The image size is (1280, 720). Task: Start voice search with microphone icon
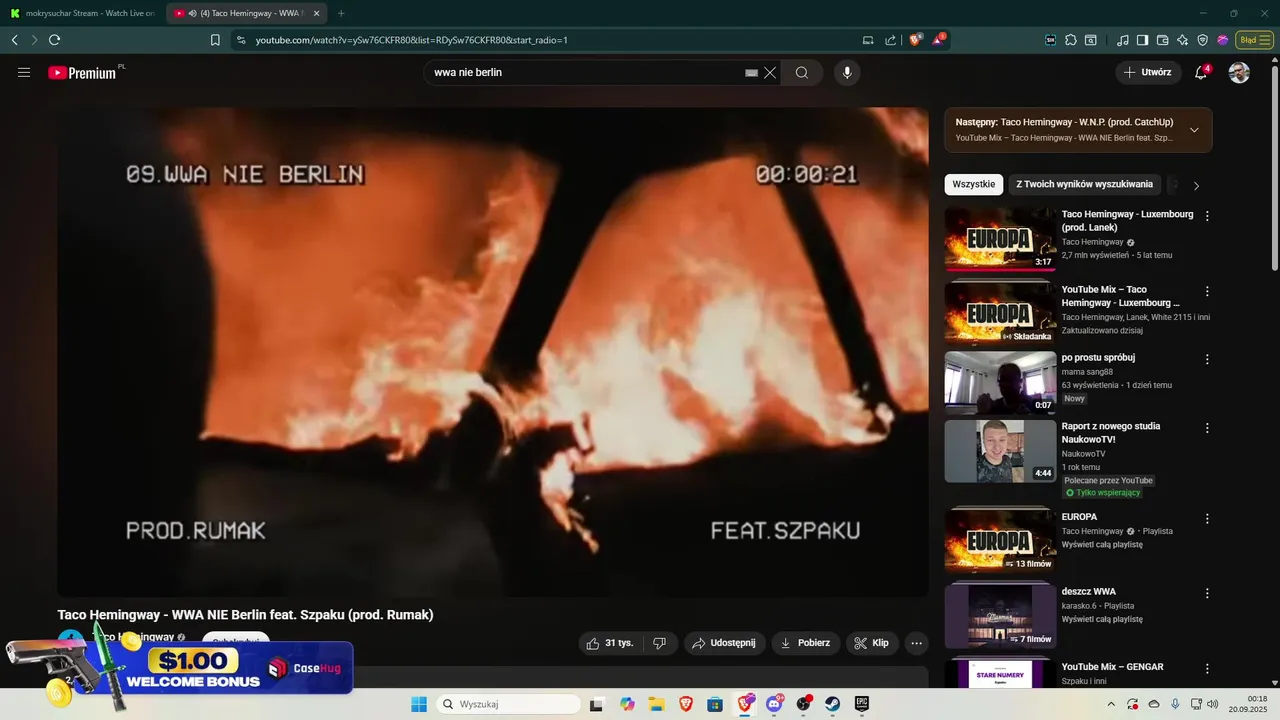847,72
